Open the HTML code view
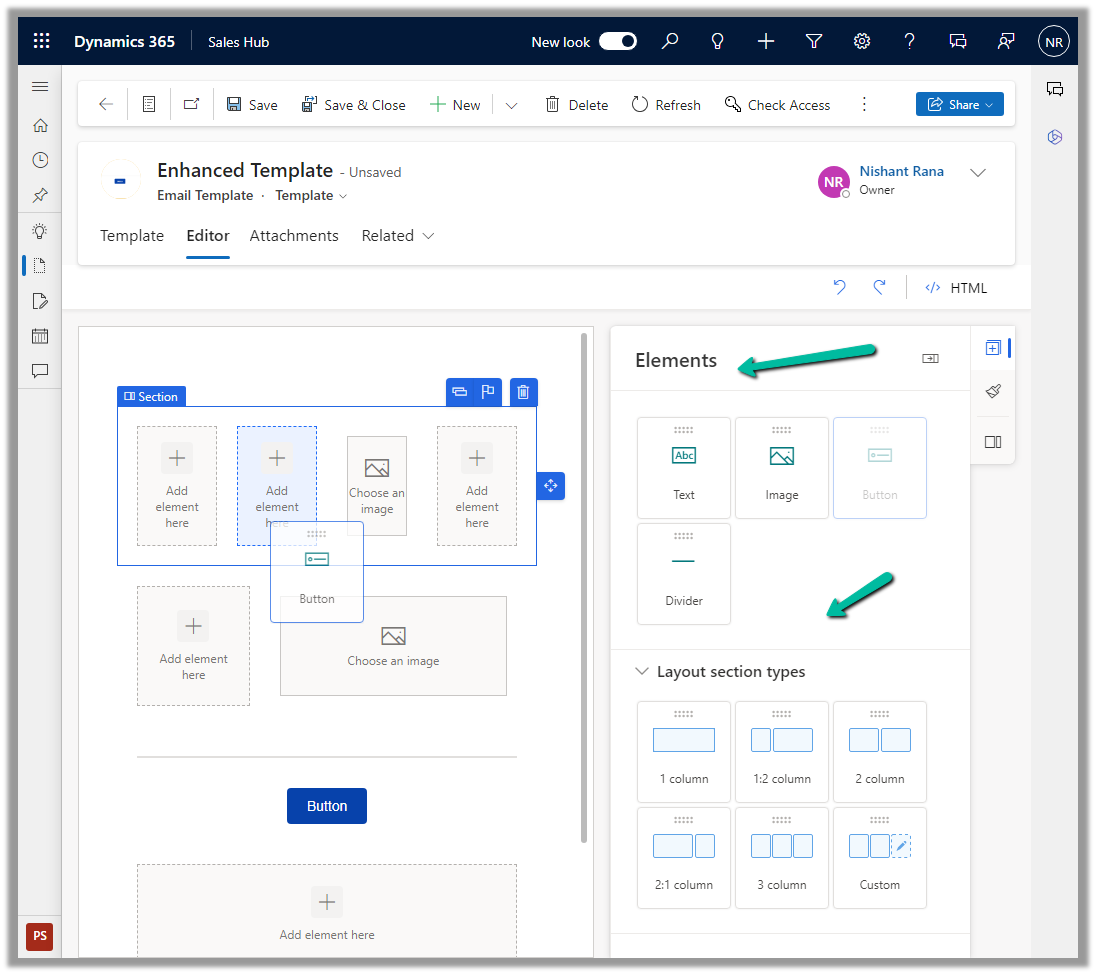Image resolution: width=1096 pixels, height=975 pixels. [957, 288]
